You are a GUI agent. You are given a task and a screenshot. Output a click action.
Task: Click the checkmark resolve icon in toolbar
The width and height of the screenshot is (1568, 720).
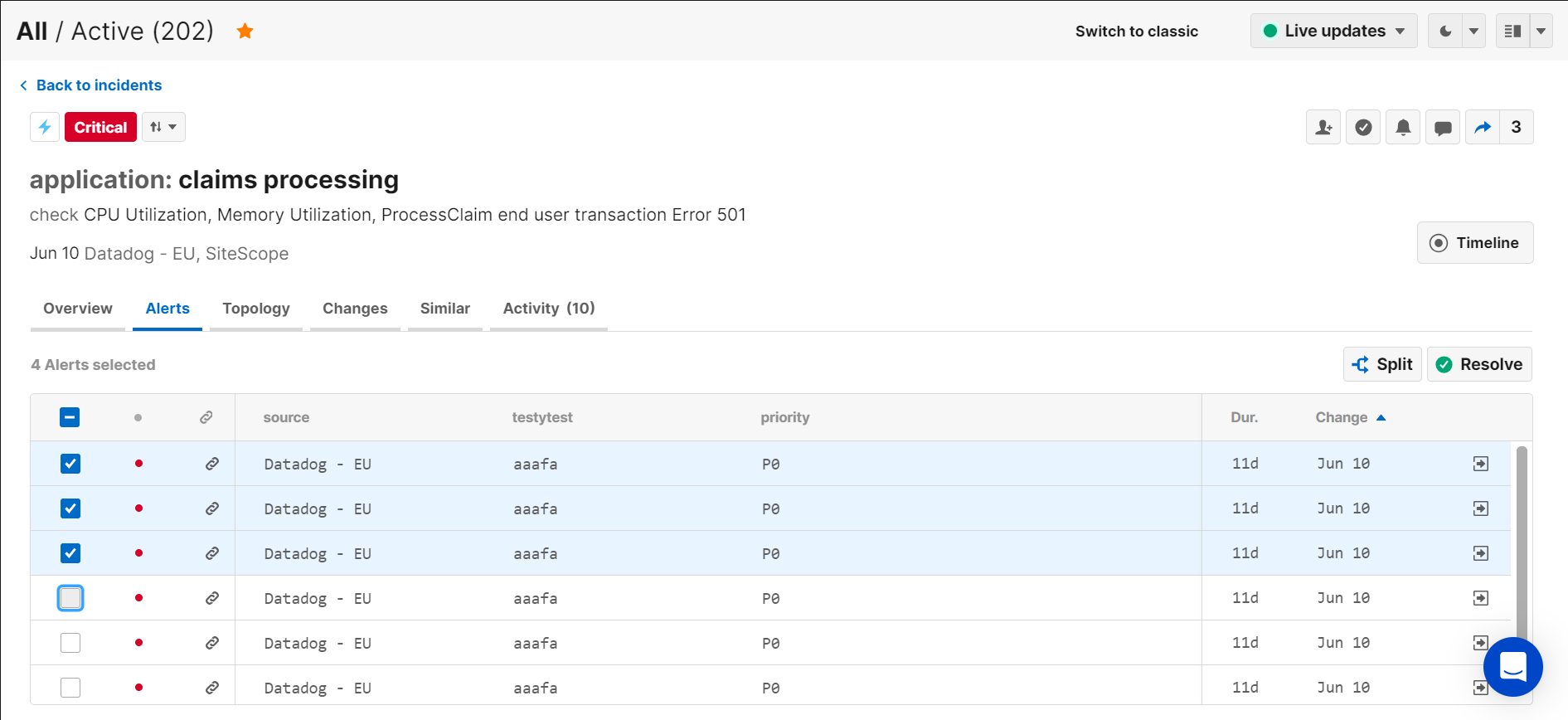point(1362,127)
